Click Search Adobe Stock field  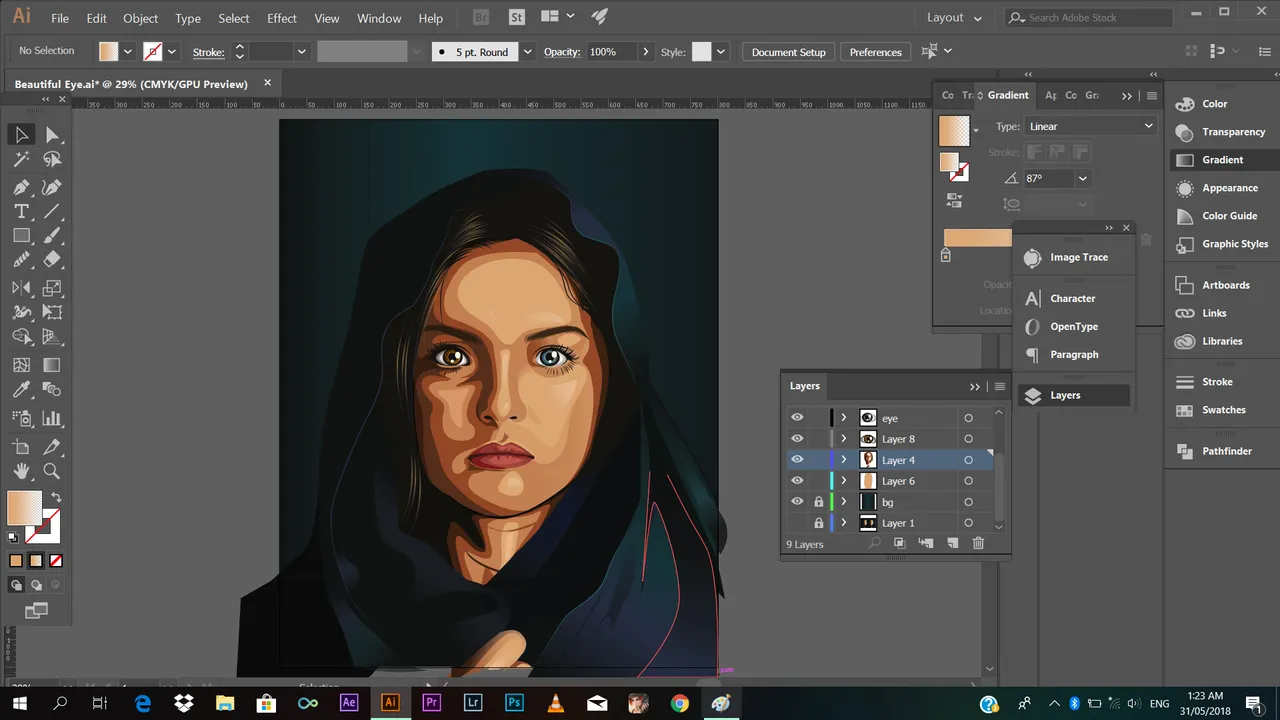pyautogui.click(x=1088, y=18)
